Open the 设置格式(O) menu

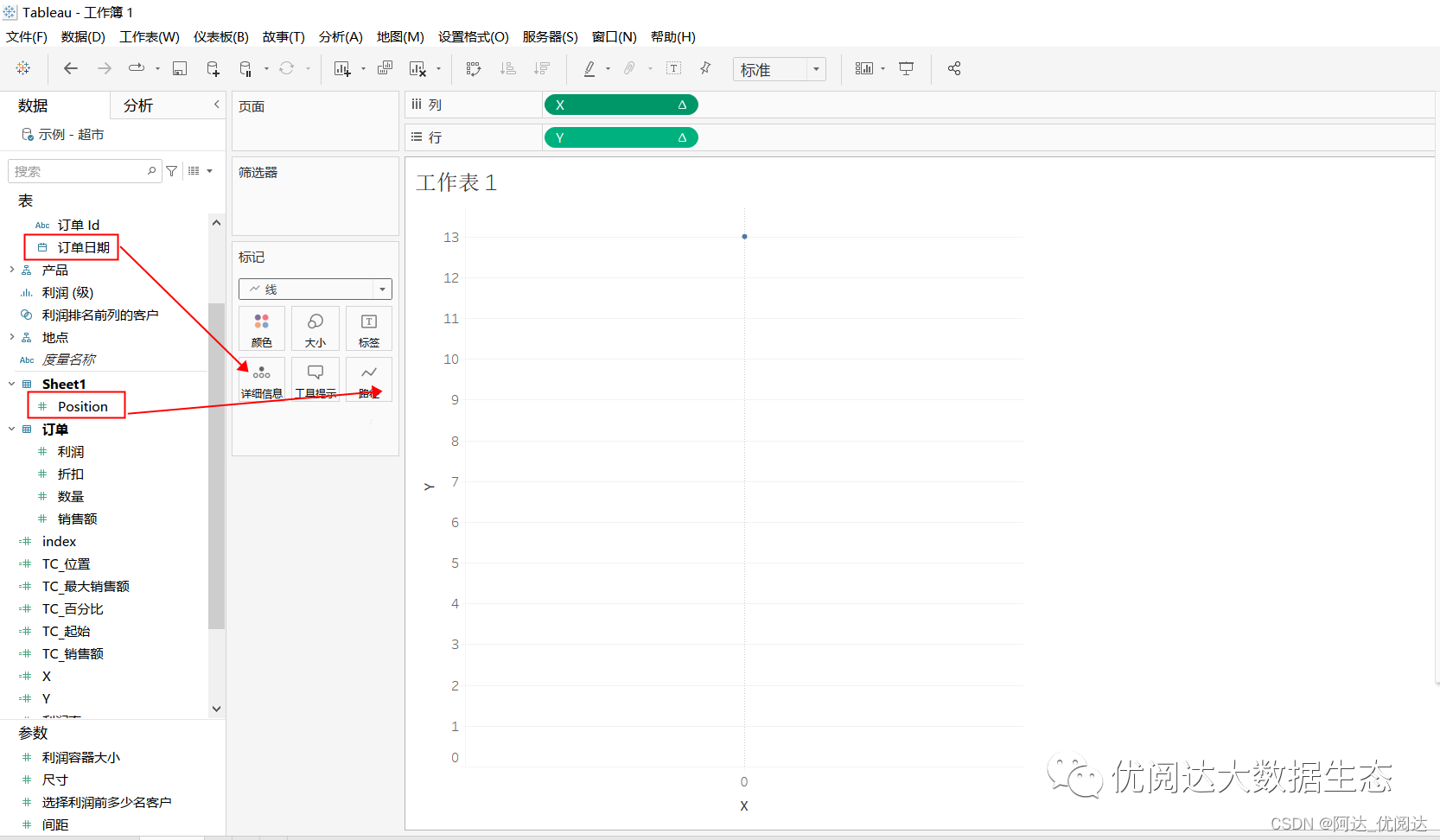point(474,37)
